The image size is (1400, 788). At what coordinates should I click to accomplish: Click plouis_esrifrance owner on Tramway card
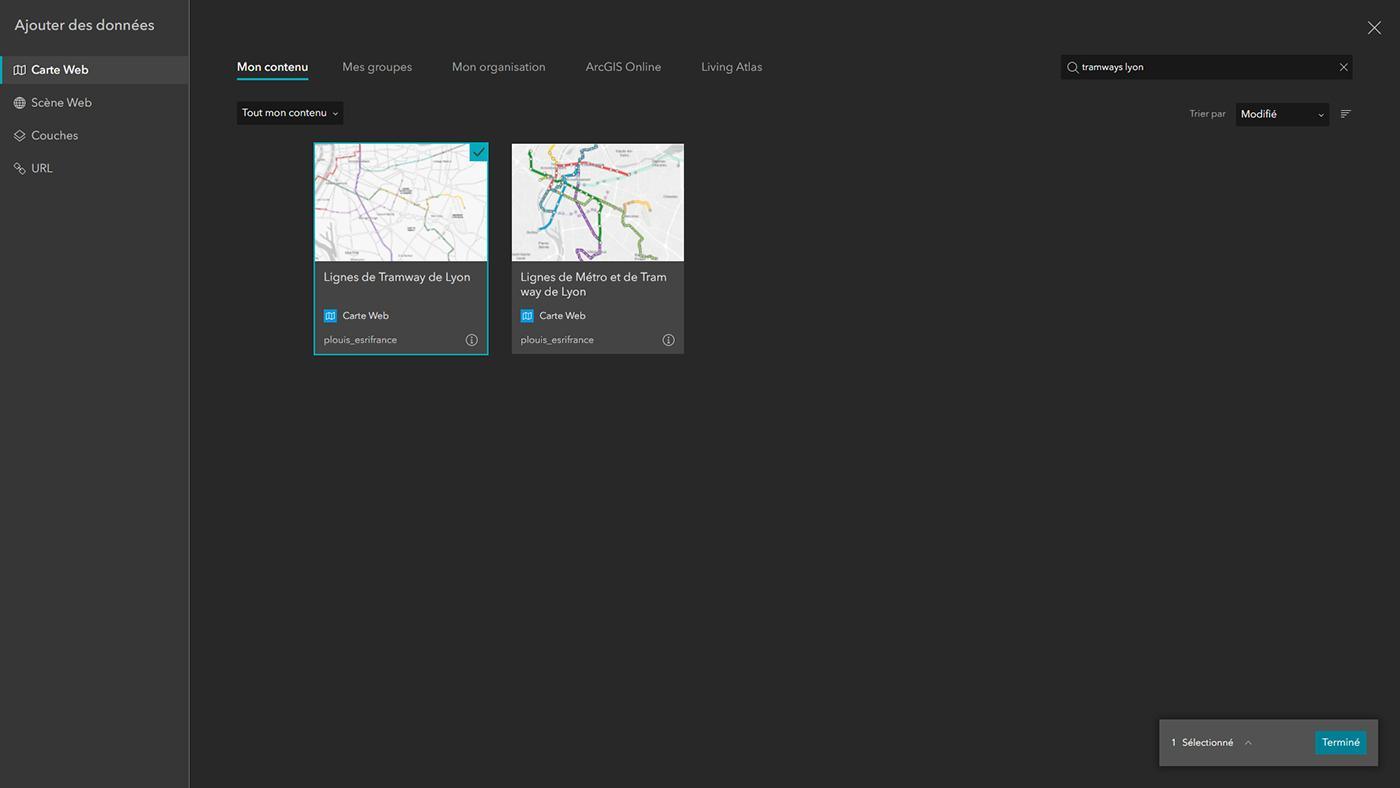click(x=360, y=340)
